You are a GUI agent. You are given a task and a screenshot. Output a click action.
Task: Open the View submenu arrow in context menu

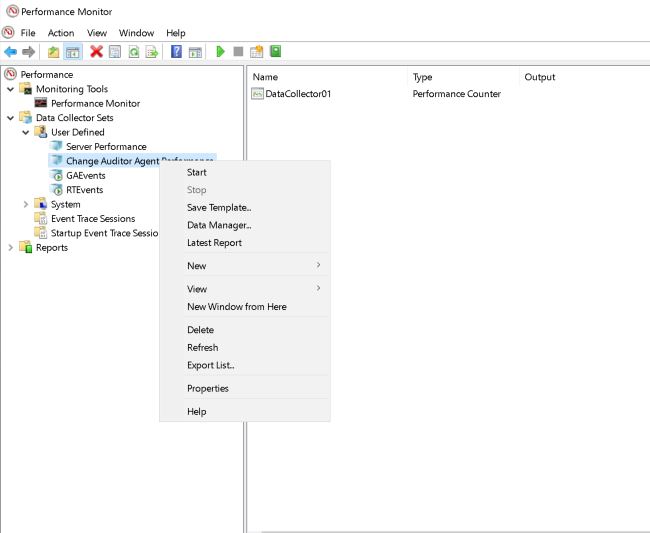[318, 288]
